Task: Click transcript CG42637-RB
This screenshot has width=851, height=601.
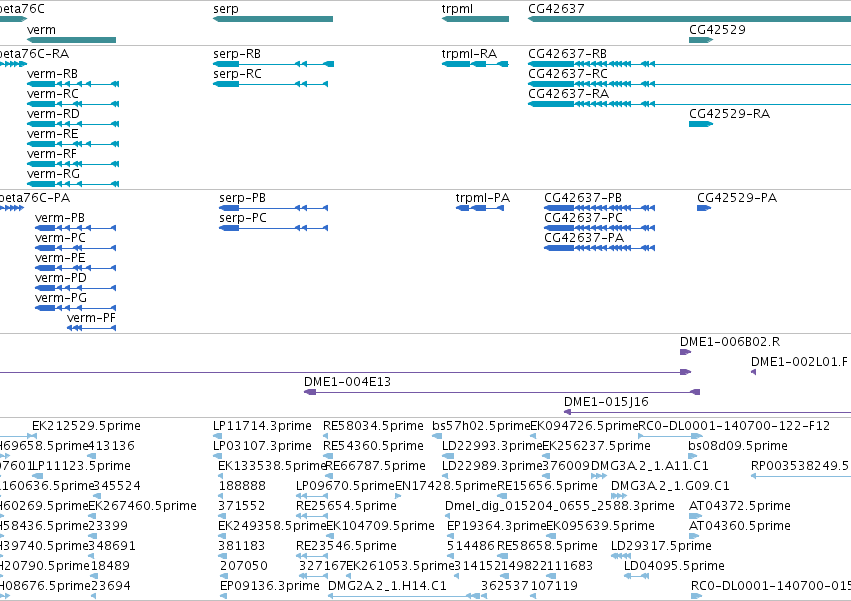Action: click(689, 64)
